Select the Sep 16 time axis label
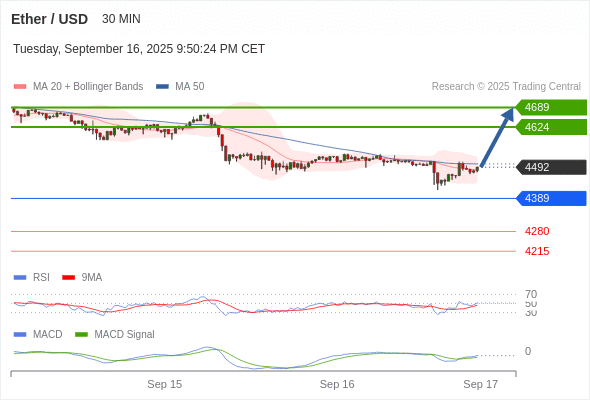 [337, 384]
